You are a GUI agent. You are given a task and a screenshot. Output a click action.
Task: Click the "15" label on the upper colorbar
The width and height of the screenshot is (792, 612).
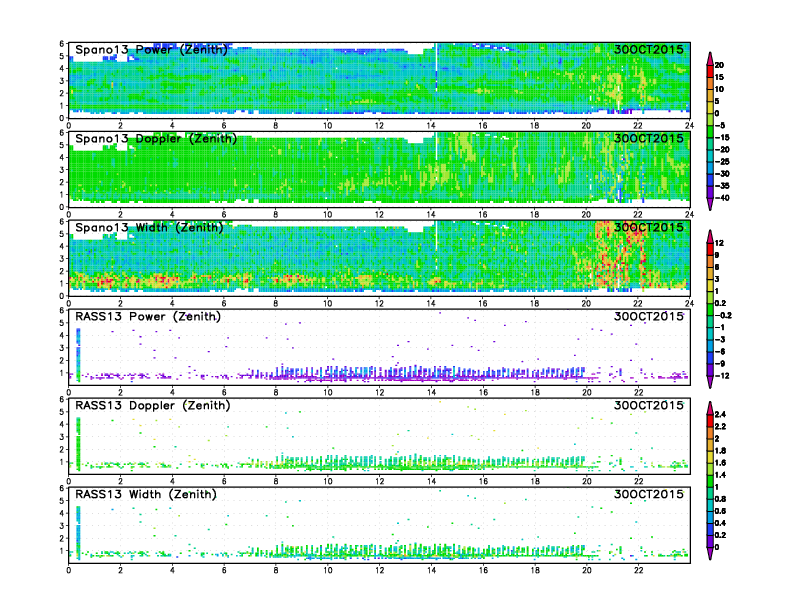pyautogui.click(x=719, y=77)
